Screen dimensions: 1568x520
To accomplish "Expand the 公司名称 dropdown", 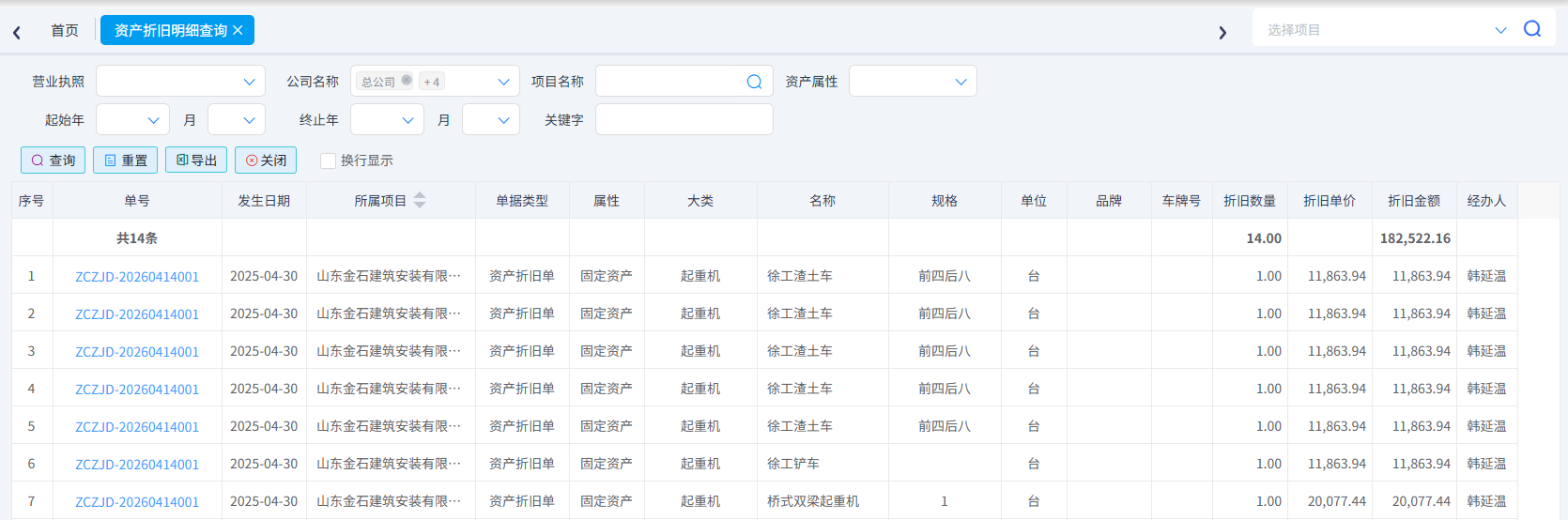I will click(503, 82).
